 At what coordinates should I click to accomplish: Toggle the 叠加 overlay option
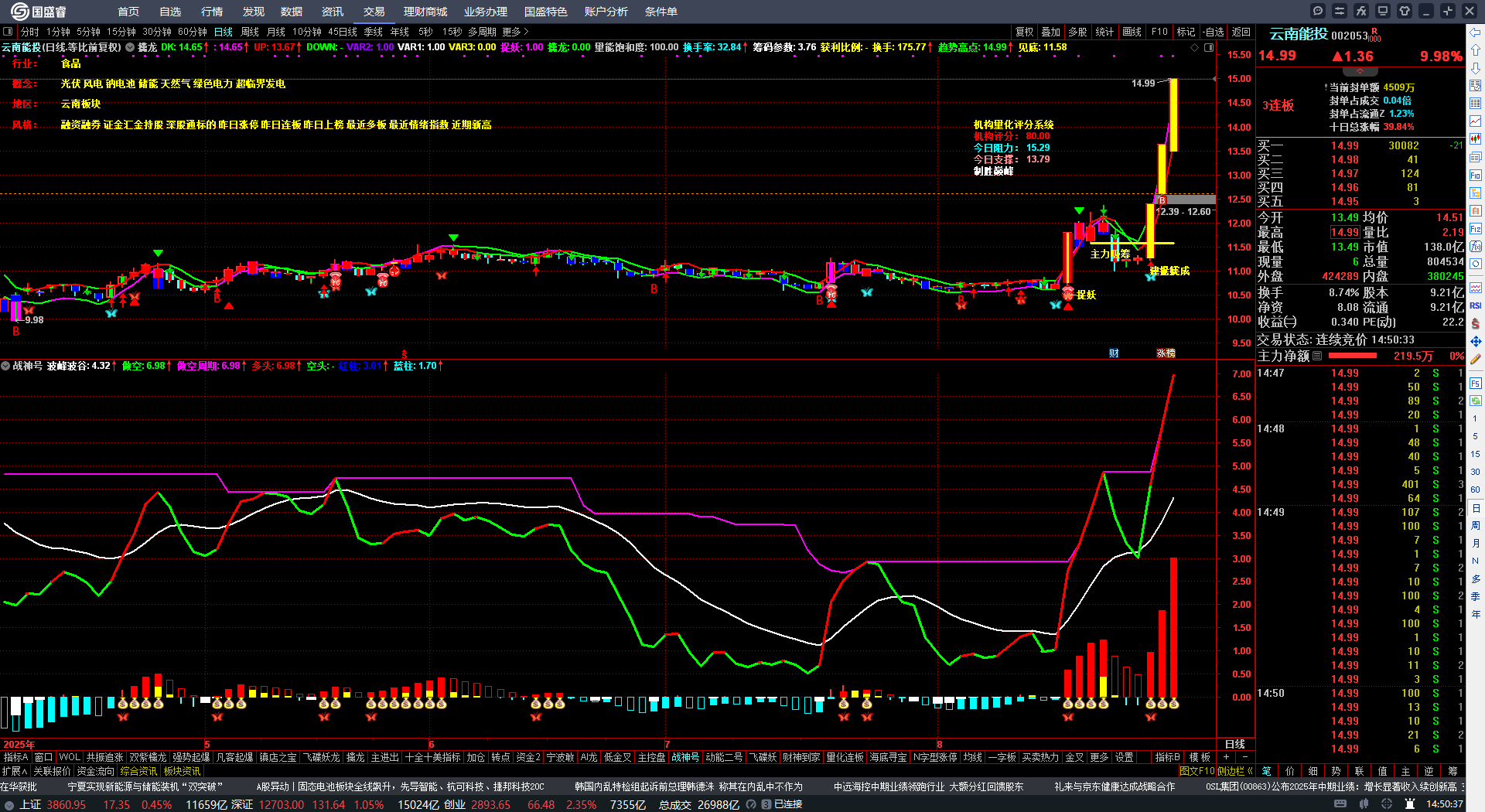tap(1051, 32)
